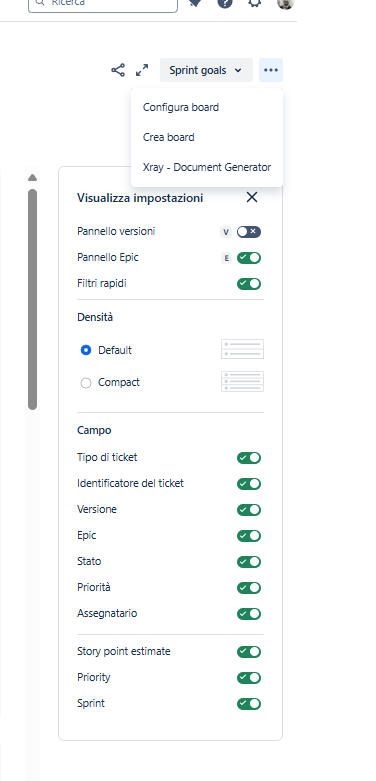Click the share board icon

[x=118, y=70]
